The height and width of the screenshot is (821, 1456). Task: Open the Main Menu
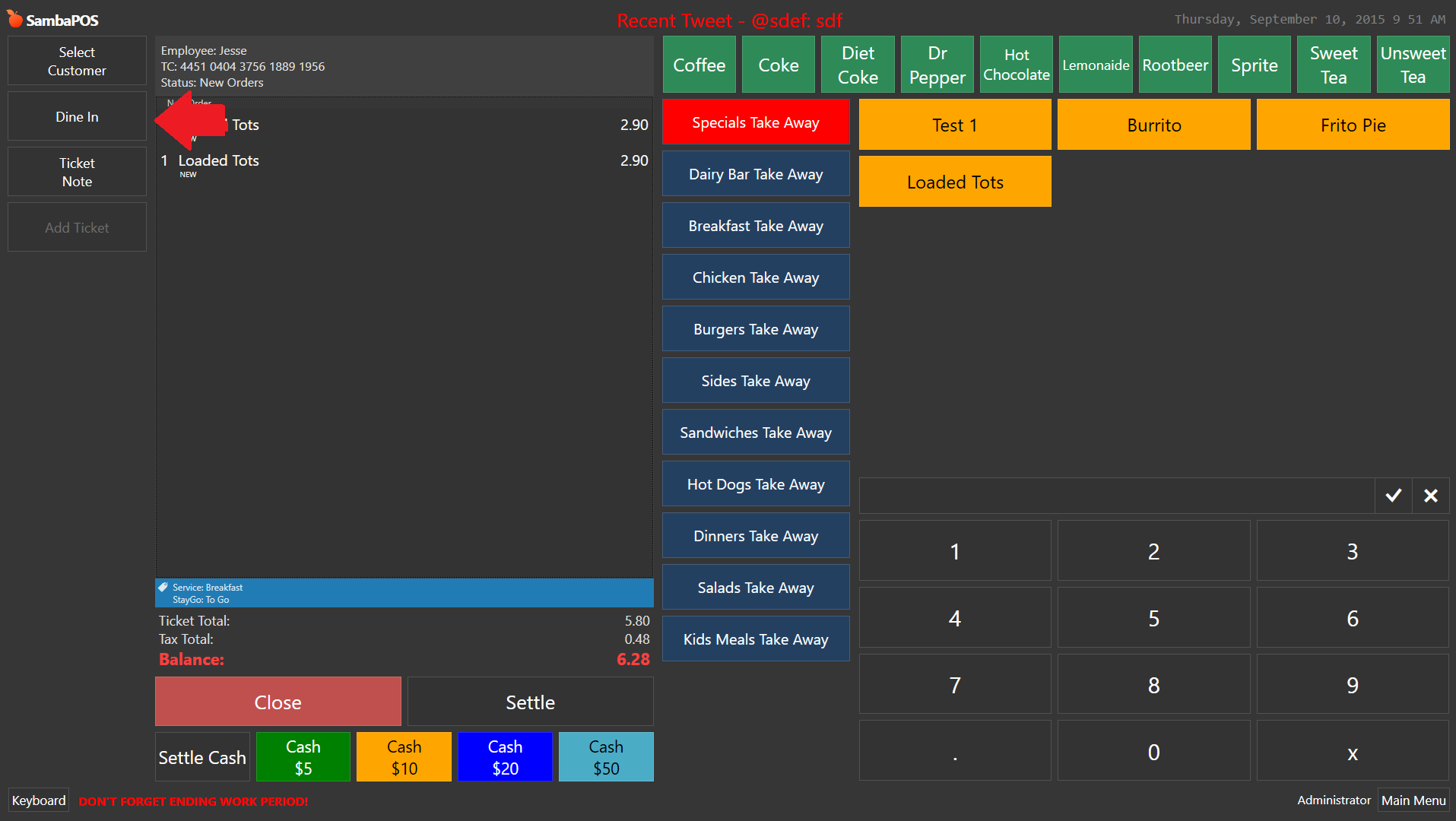[1413, 800]
